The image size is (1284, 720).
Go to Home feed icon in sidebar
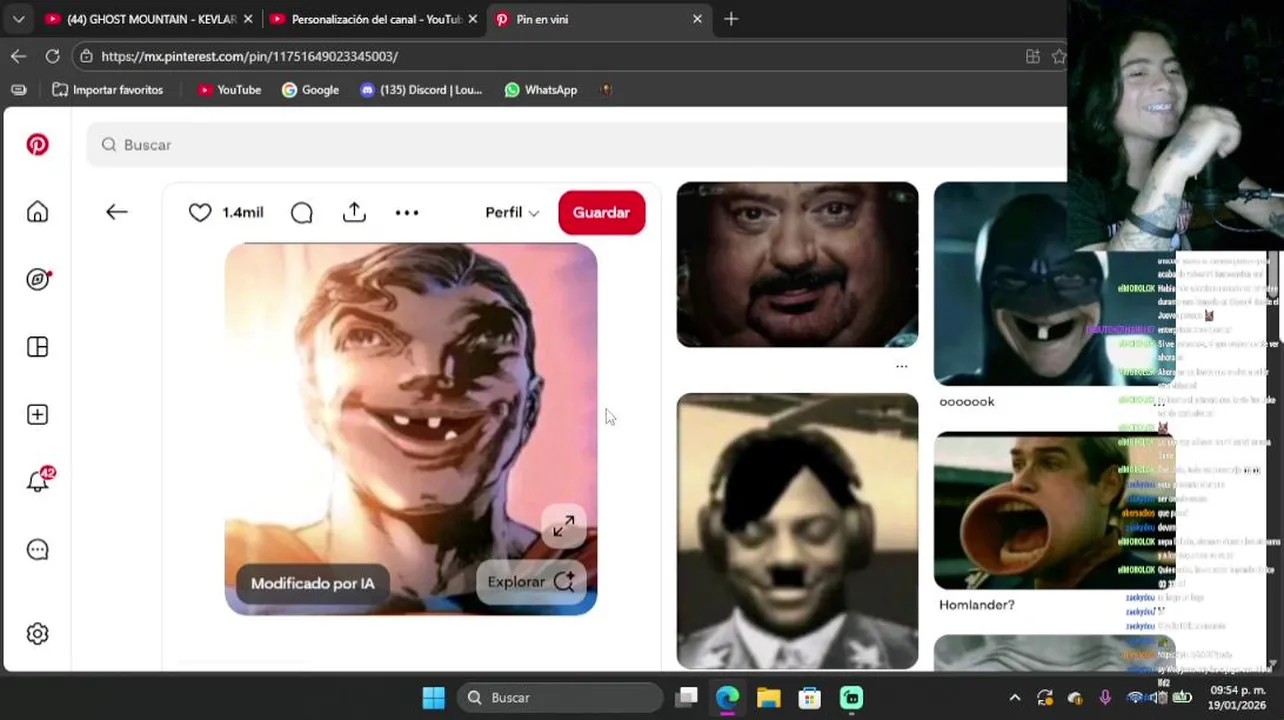[37, 212]
